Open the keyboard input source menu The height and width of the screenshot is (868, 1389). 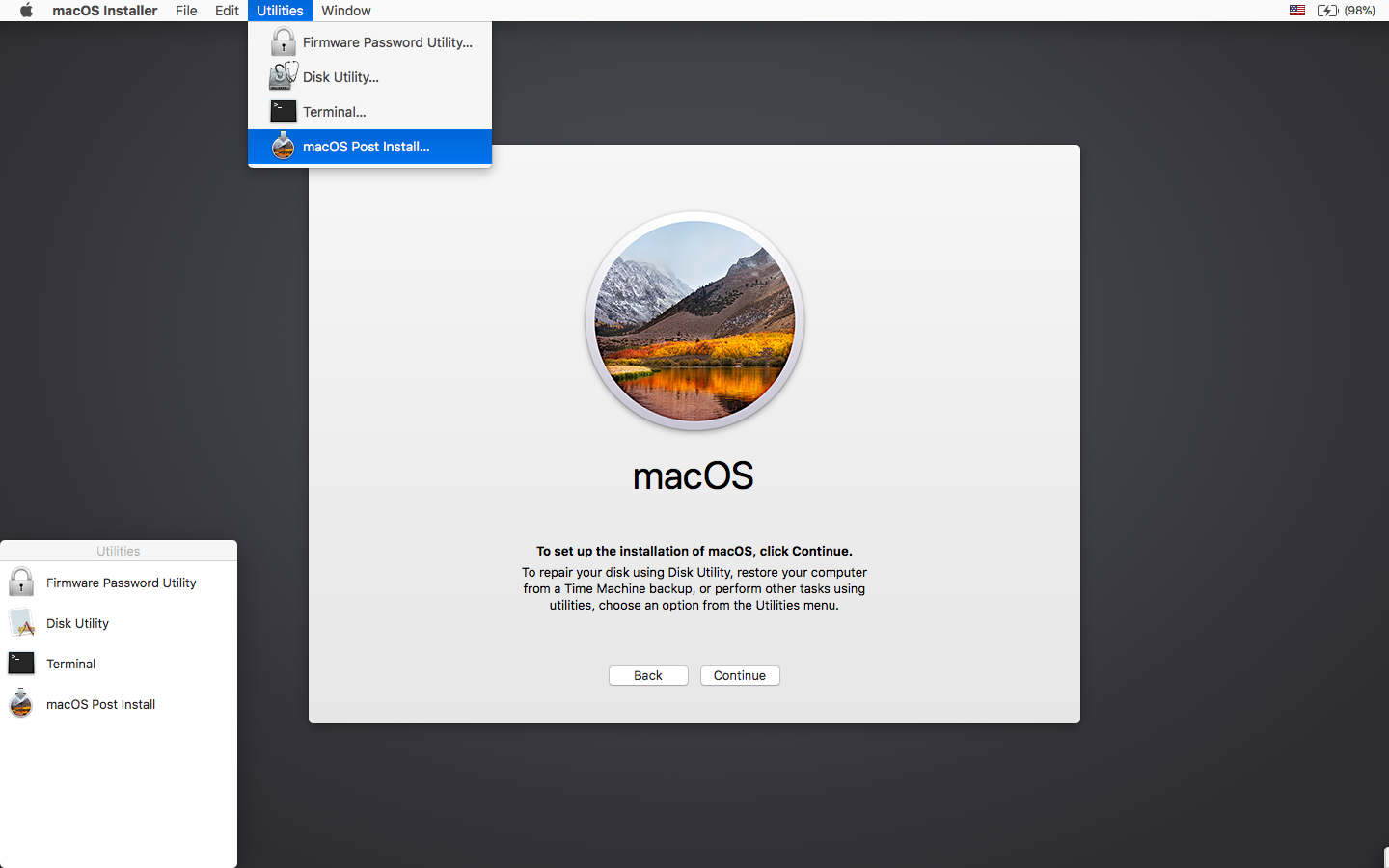[x=1295, y=11]
